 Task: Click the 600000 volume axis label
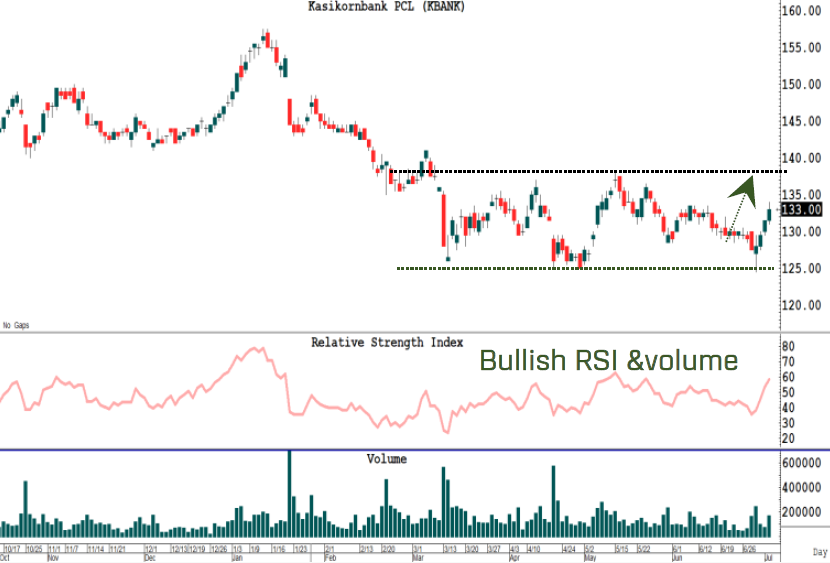pyautogui.click(x=801, y=462)
